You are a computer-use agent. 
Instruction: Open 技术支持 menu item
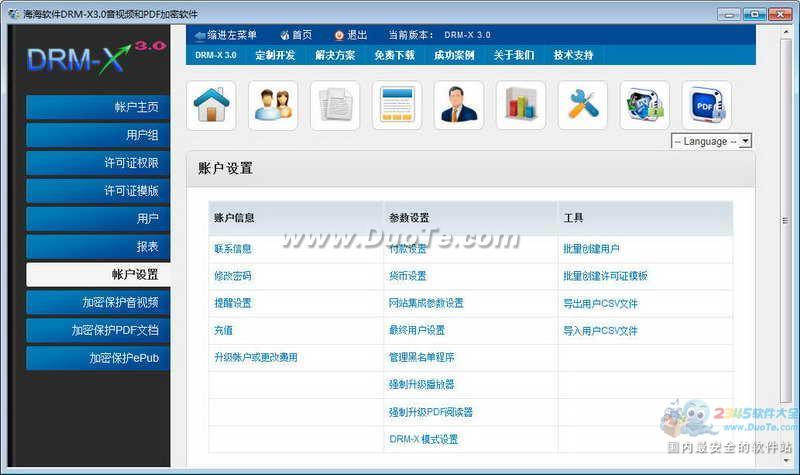pyautogui.click(x=573, y=55)
